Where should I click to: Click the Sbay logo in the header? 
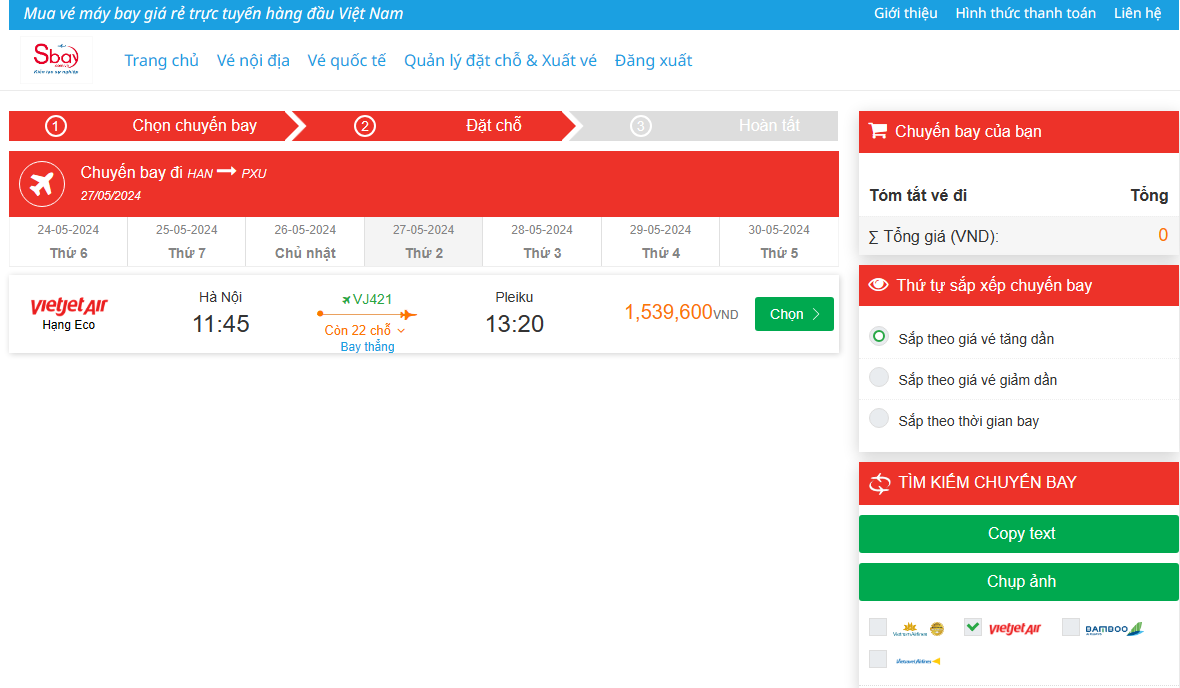coord(56,59)
